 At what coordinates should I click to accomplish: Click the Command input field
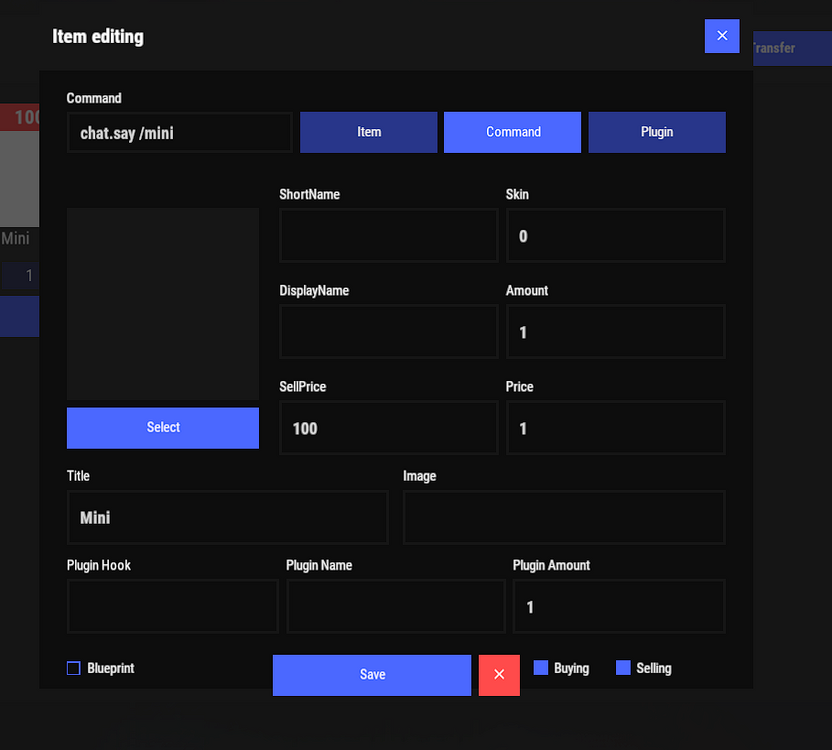[x=180, y=133]
